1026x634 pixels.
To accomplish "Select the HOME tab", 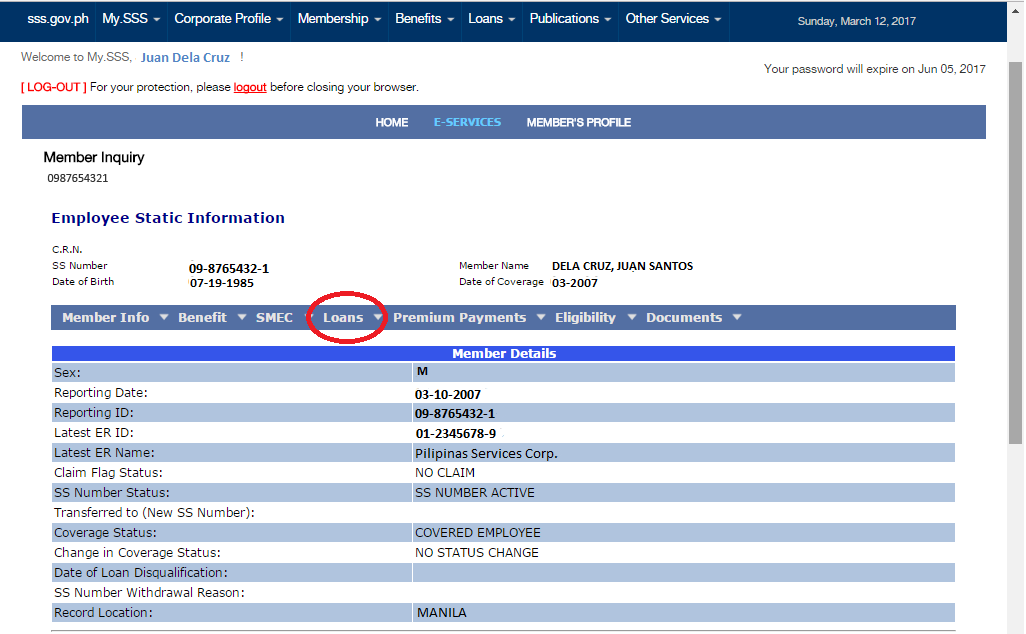I will pyautogui.click(x=392, y=122).
